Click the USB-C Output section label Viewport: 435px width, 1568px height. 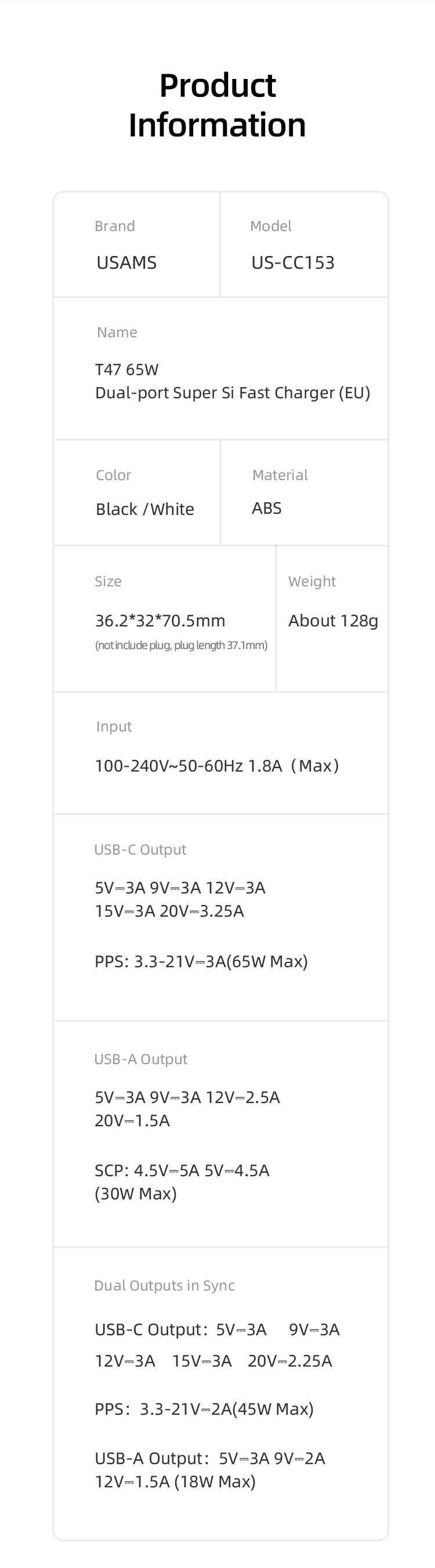[140, 850]
